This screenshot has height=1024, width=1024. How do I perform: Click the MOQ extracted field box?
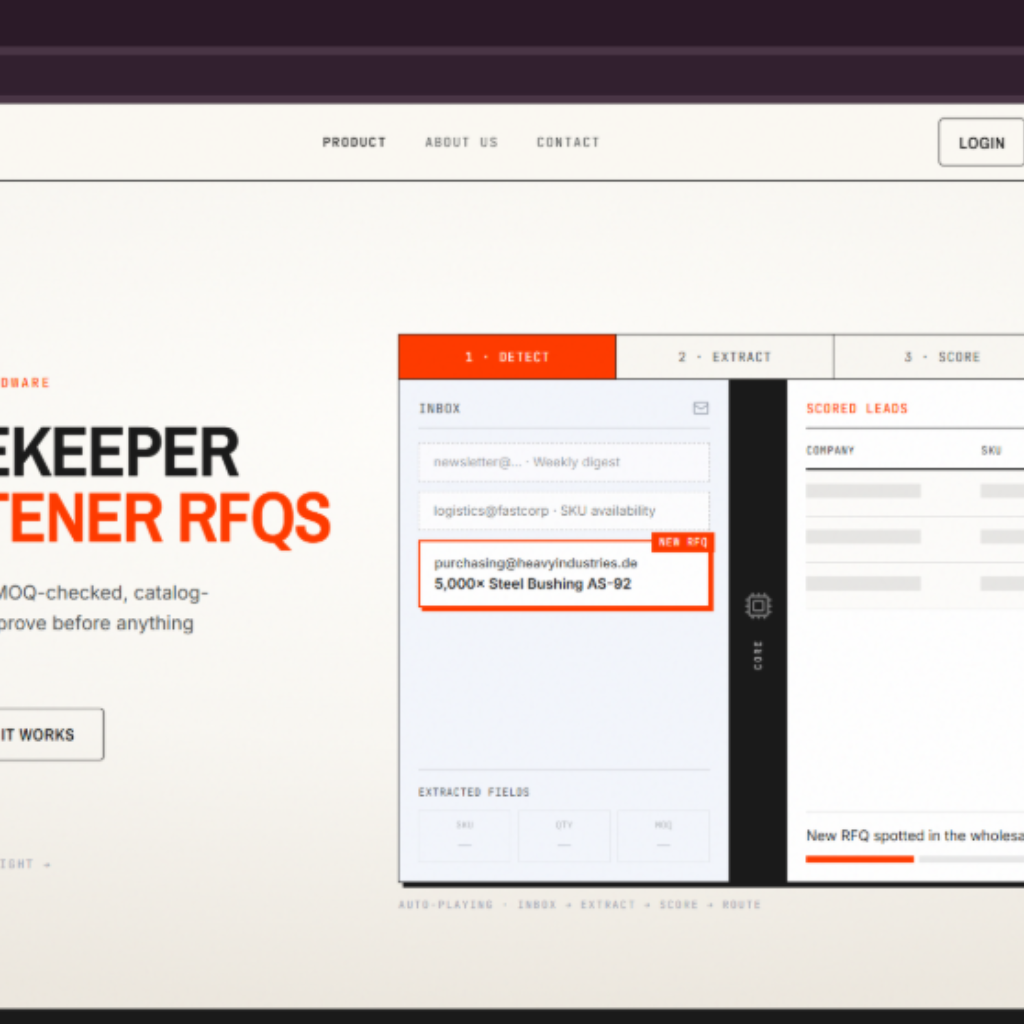click(x=663, y=835)
